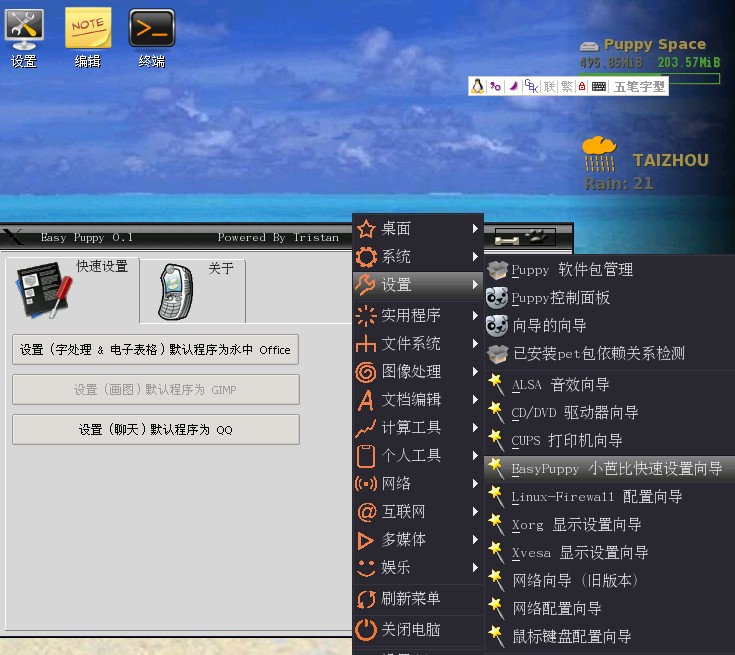
Task: Click the penguin icon in input method bar
Action: [478, 87]
